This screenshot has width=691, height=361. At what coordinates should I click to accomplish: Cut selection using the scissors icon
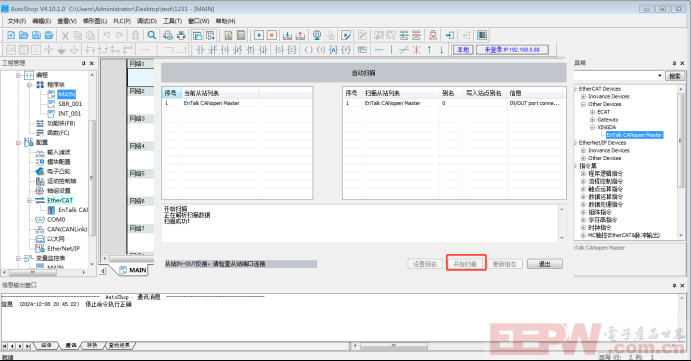click(65, 35)
